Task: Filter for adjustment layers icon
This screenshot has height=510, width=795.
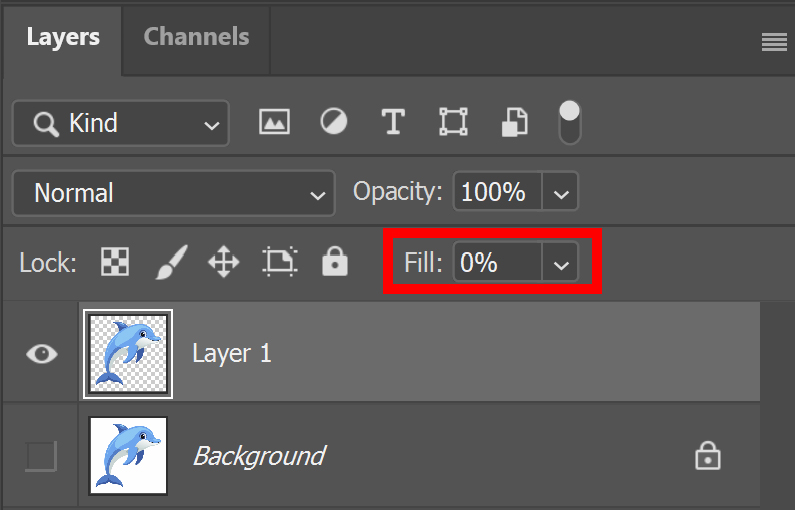Action: coord(334,122)
